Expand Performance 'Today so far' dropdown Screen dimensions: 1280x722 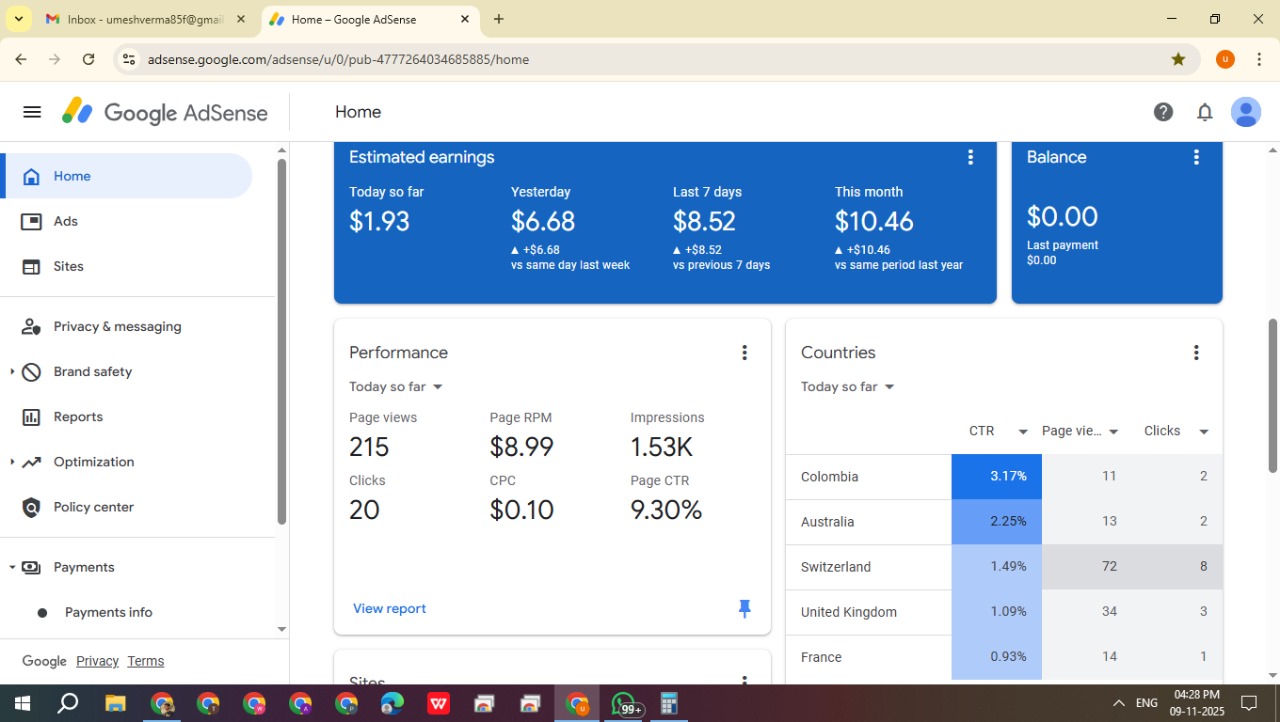coord(396,387)
